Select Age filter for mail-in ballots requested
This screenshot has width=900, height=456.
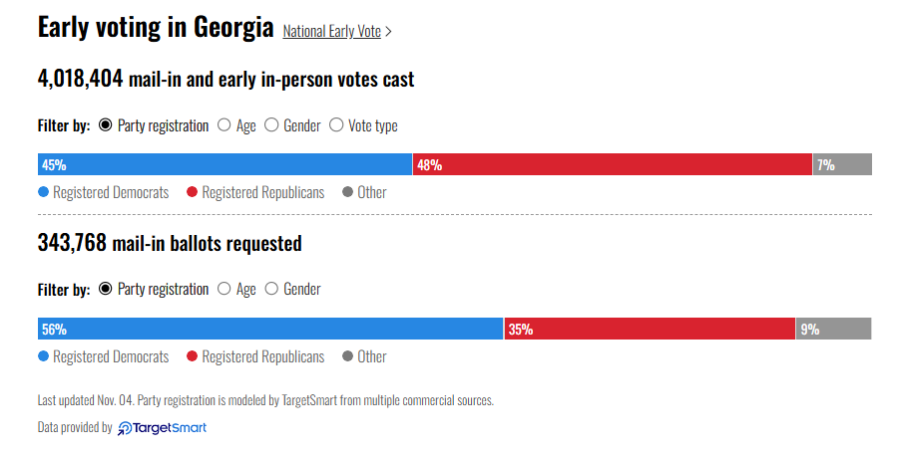point(236,289)
